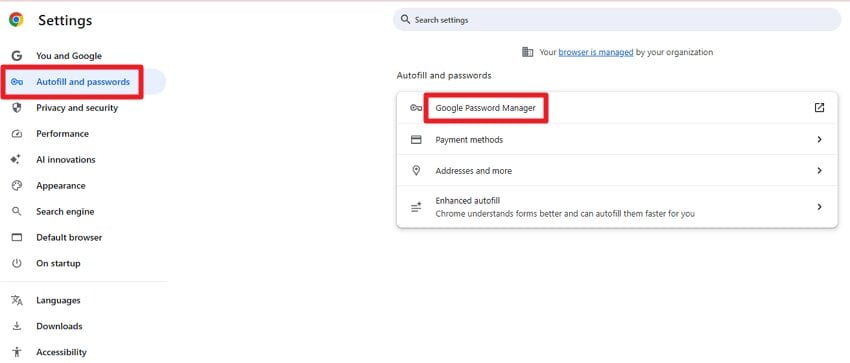Image resolution: width=850 pixels, height=363 pixels.
Task: Open the Enhanced autofill row
Action: (617, 207)
